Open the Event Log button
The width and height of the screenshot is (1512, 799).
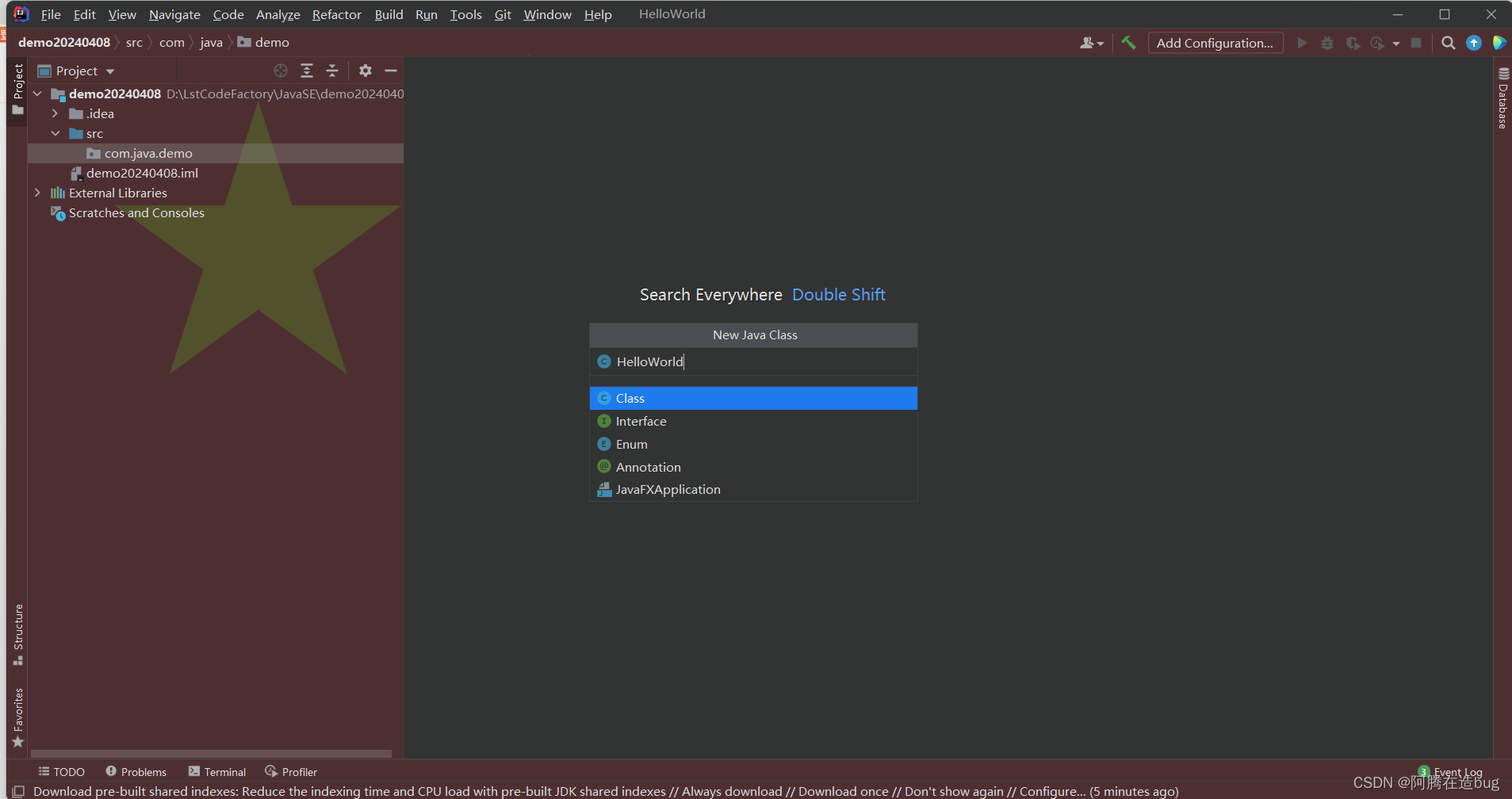coord(1450,772)
